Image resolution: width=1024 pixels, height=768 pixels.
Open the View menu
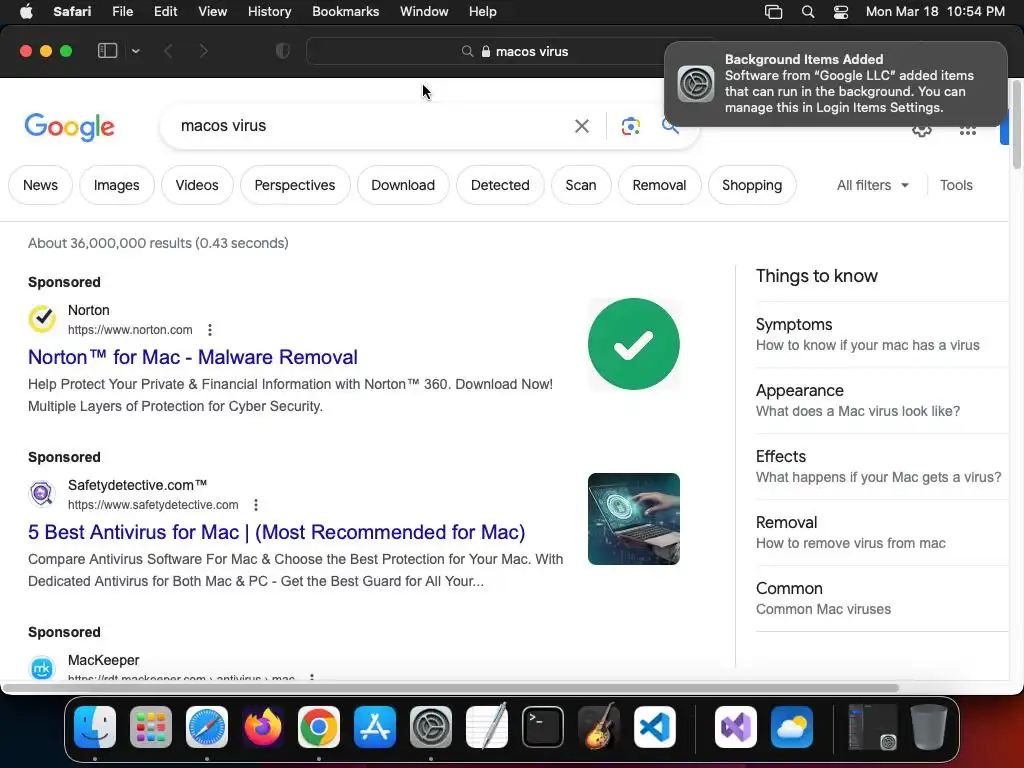[212, 11]
